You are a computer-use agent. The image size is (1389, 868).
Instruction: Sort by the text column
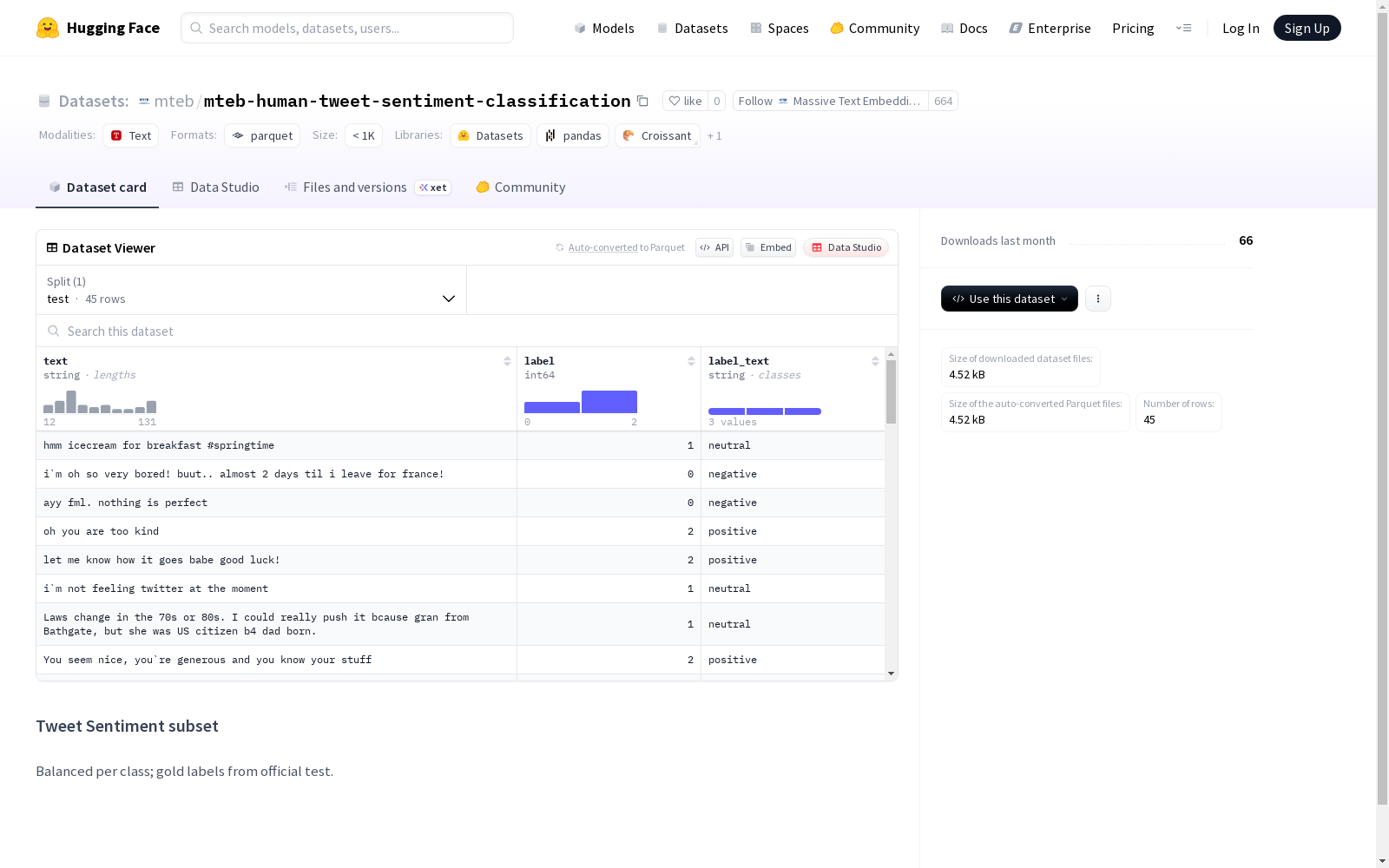click(x=507, y=361)
